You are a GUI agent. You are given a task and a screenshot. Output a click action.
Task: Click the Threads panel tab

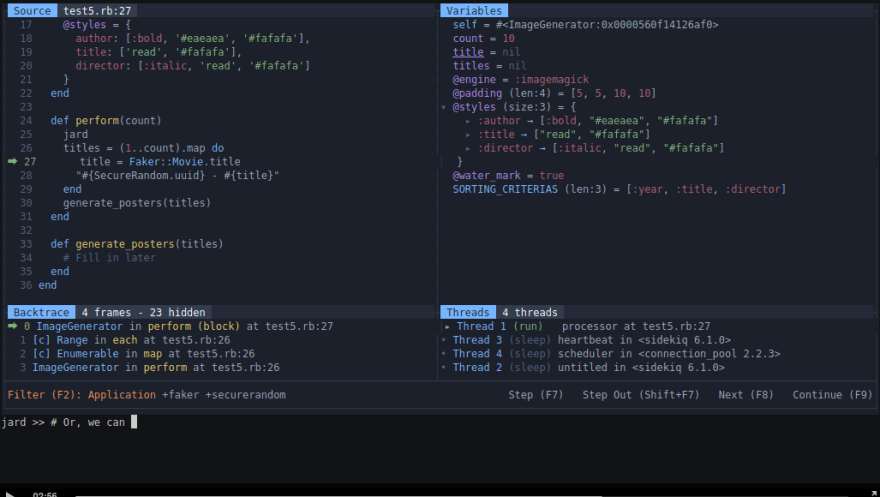(468, 312)
